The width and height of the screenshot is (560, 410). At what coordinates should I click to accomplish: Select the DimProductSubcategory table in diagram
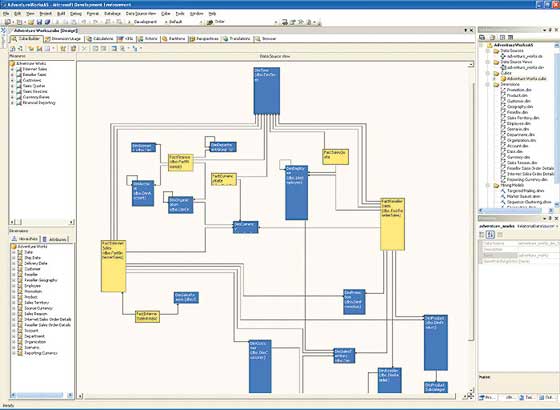coord(436,388)
